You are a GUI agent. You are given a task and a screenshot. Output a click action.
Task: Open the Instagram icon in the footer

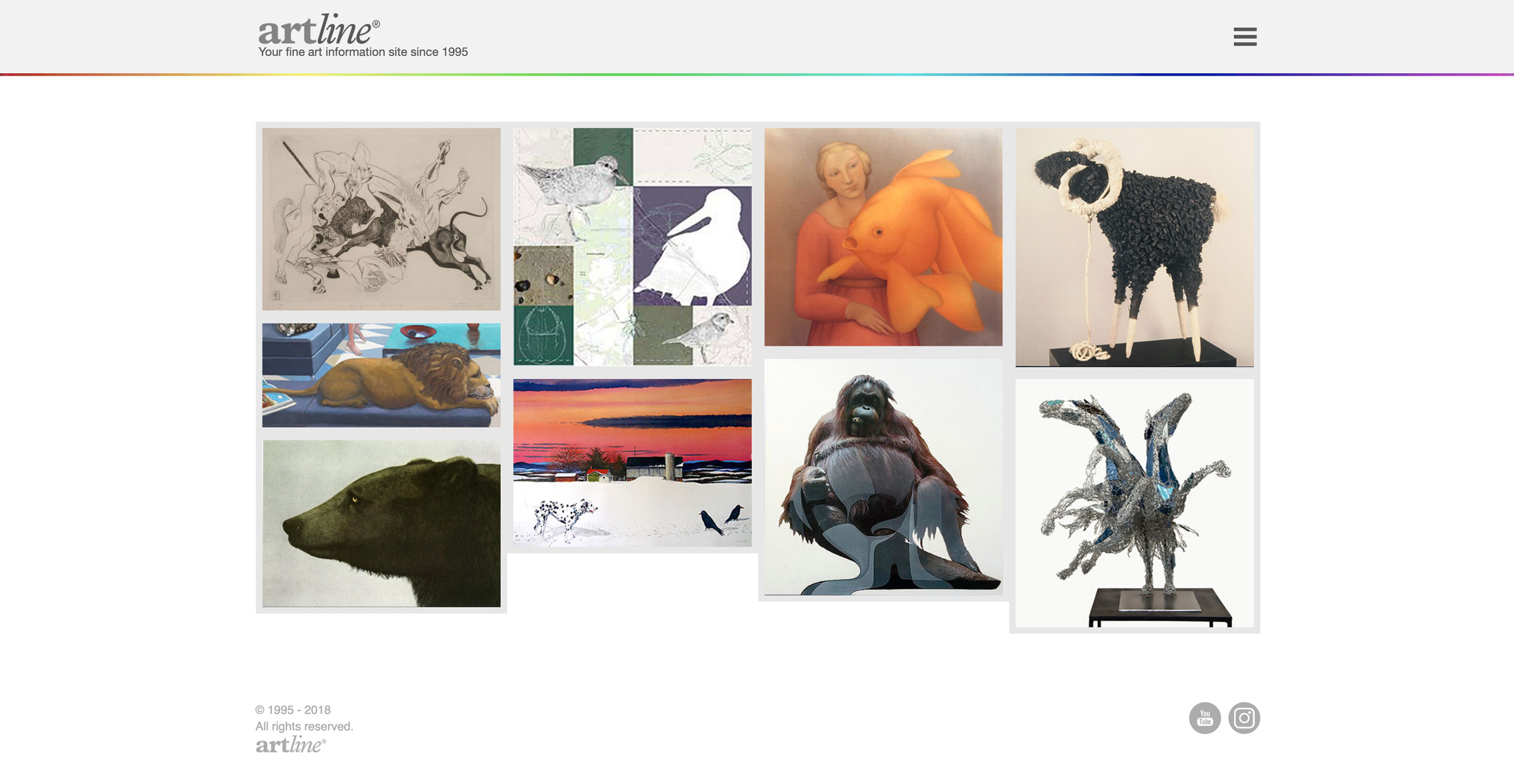click(1243, 718)
